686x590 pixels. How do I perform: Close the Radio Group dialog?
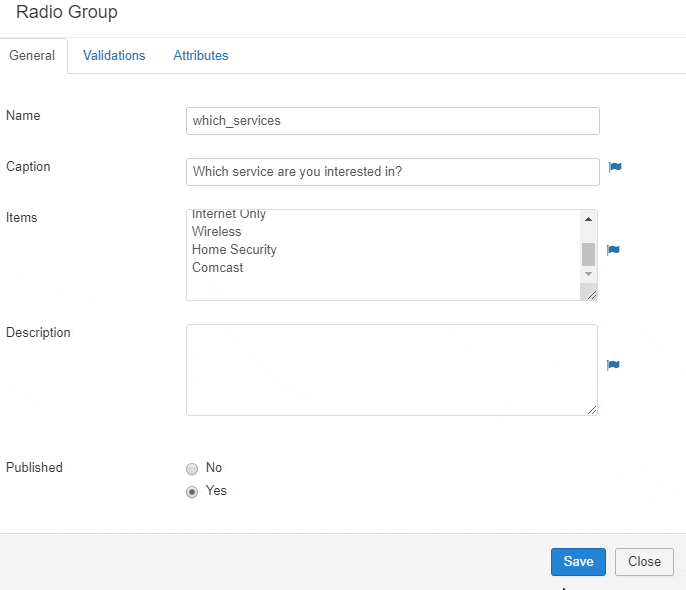(644, 562)
